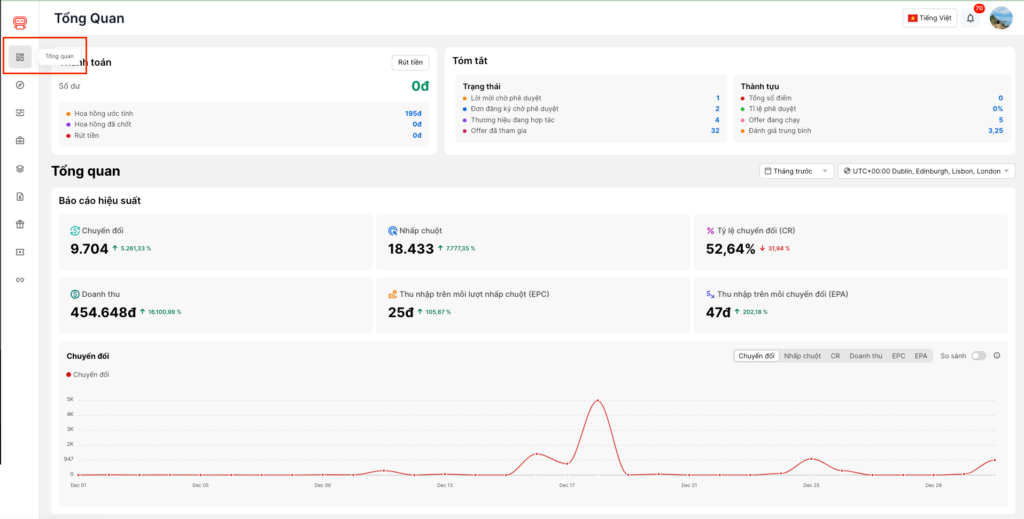Open the ticket voucher icon in the sidebar
This screenshot has height=519, width=1024.
pyautogui.click(x=20, y=252)
